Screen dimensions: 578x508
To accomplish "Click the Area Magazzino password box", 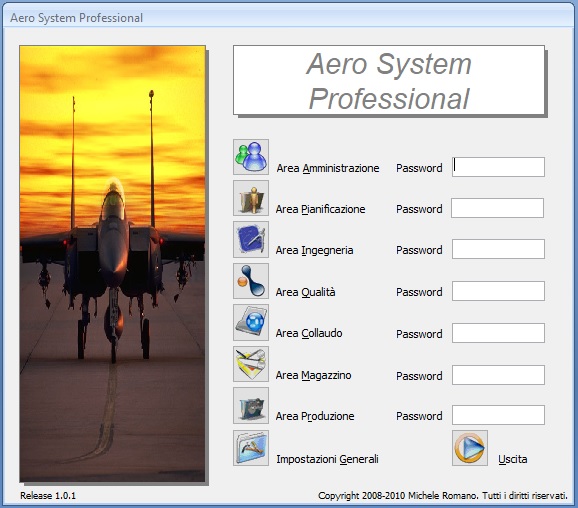I will pyautogui.click(x=498, y=375).
